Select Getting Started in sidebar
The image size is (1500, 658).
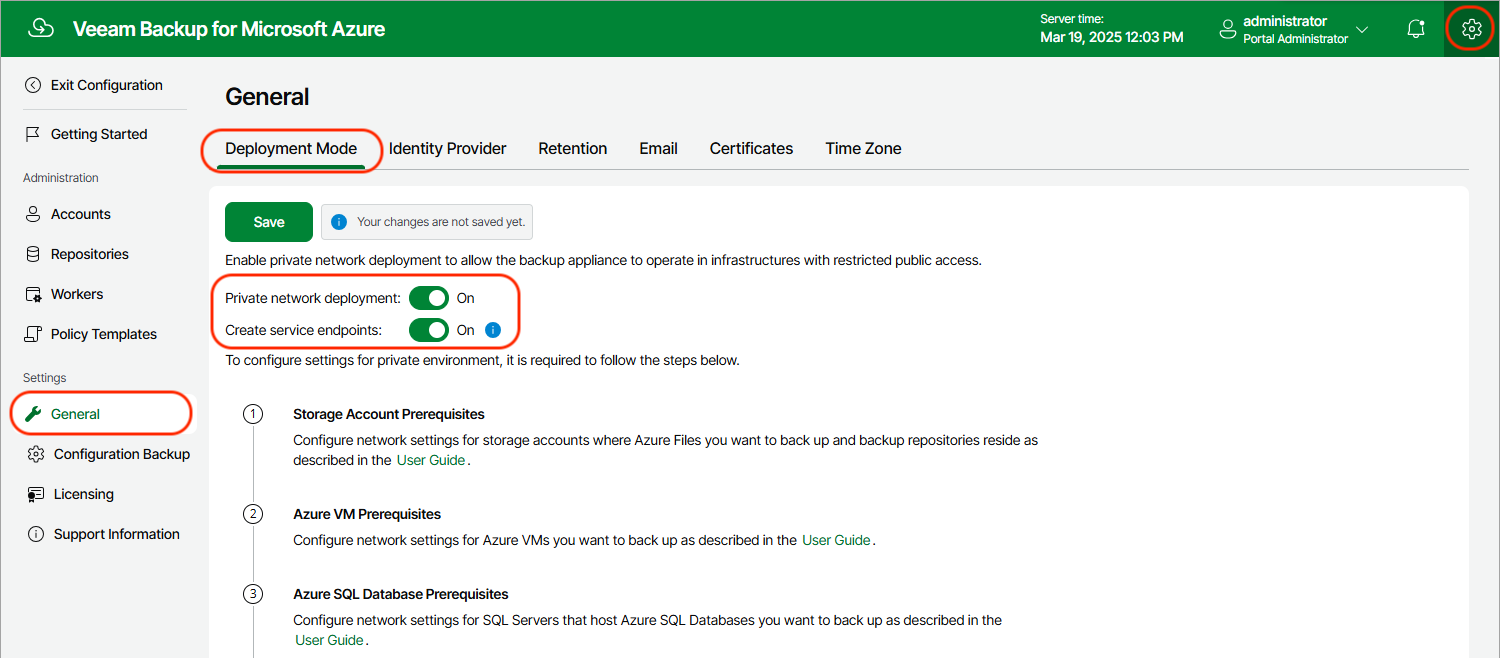tap(99, 134)
